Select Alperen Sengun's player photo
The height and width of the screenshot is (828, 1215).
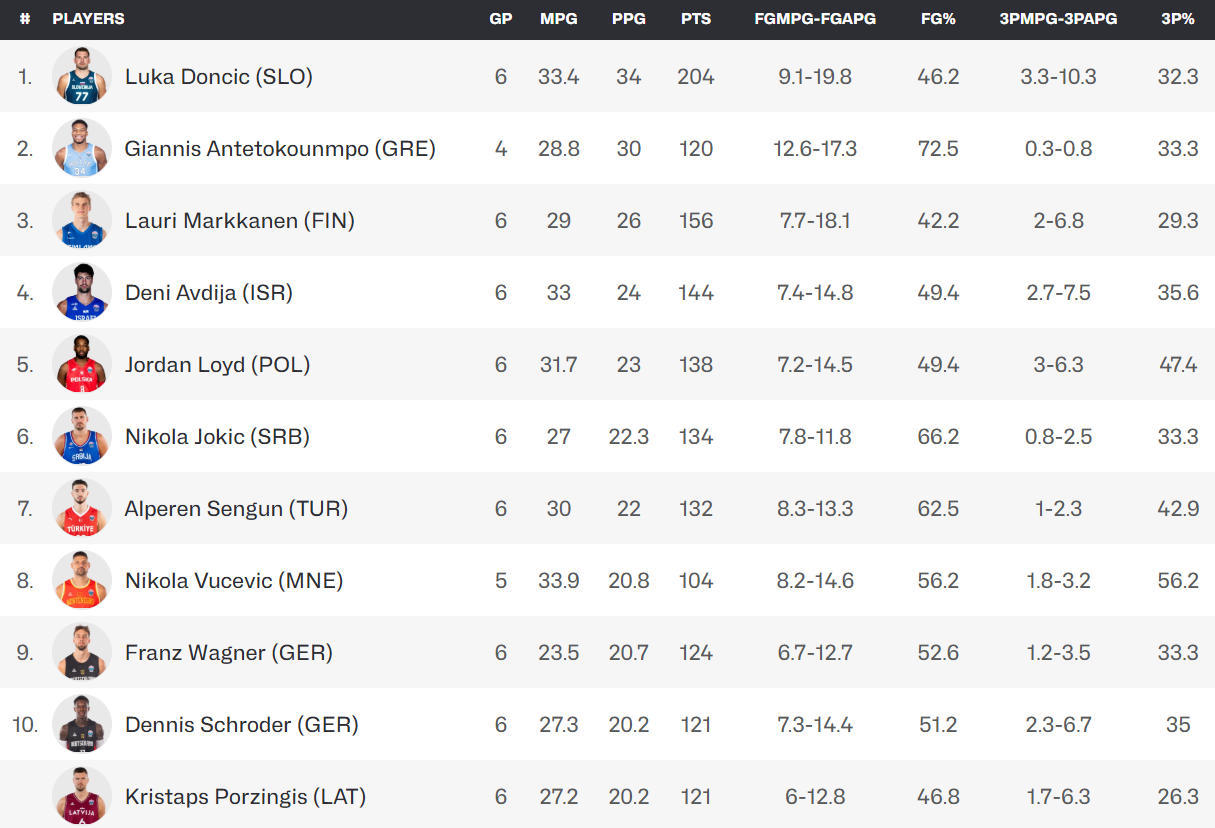(82, 508)
